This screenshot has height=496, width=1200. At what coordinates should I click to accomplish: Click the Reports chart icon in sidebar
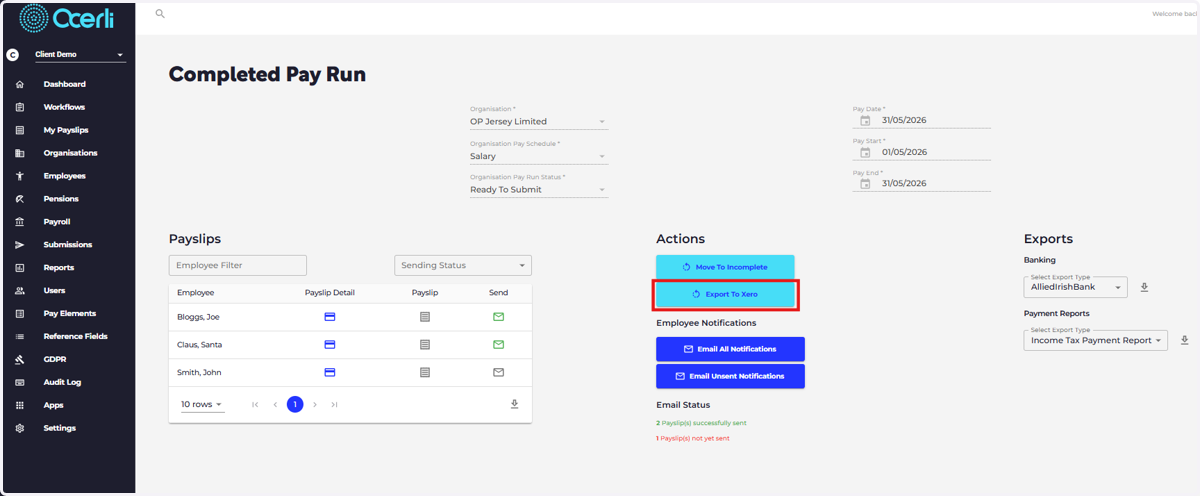click(20, 268)
